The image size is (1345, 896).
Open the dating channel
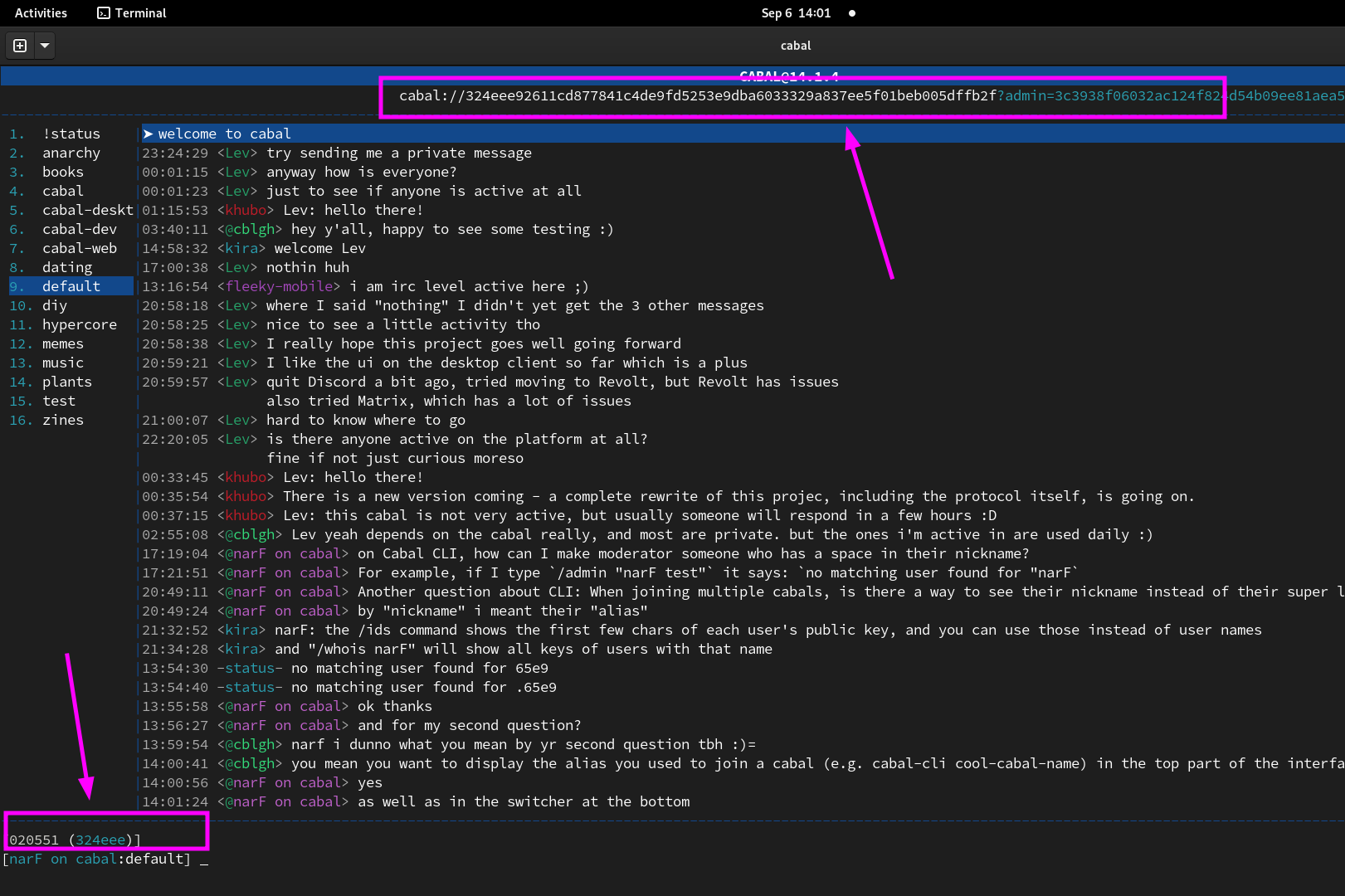tap(71, 267)
